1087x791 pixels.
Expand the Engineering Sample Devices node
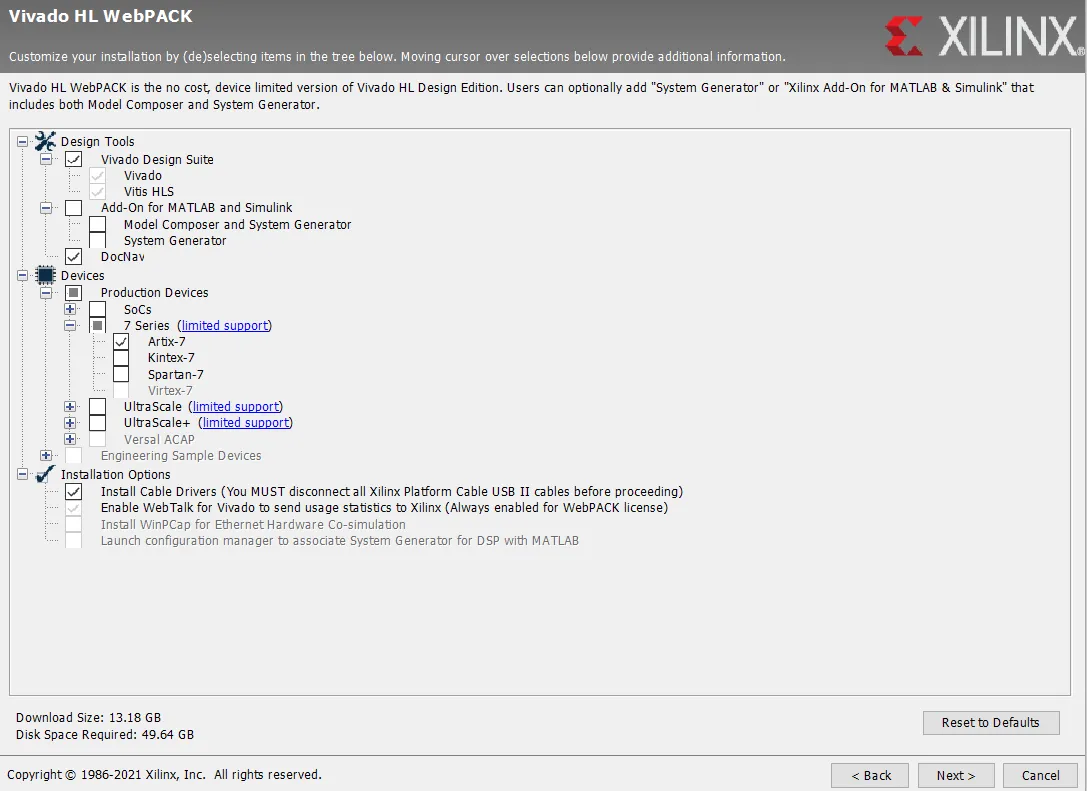point(46,456)
